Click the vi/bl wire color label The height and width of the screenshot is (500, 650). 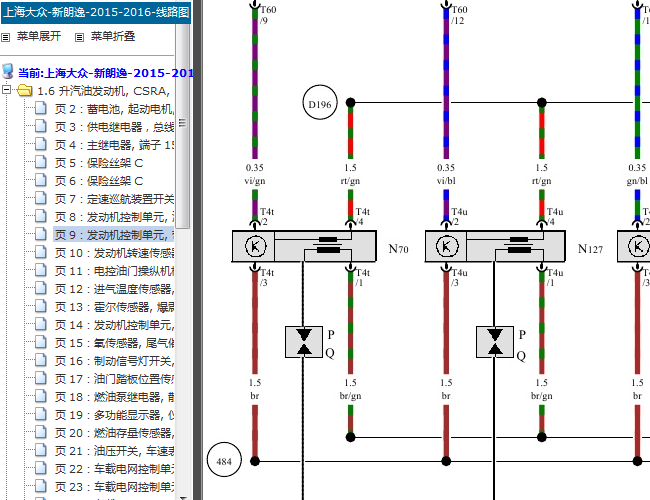tap(446, 181)
